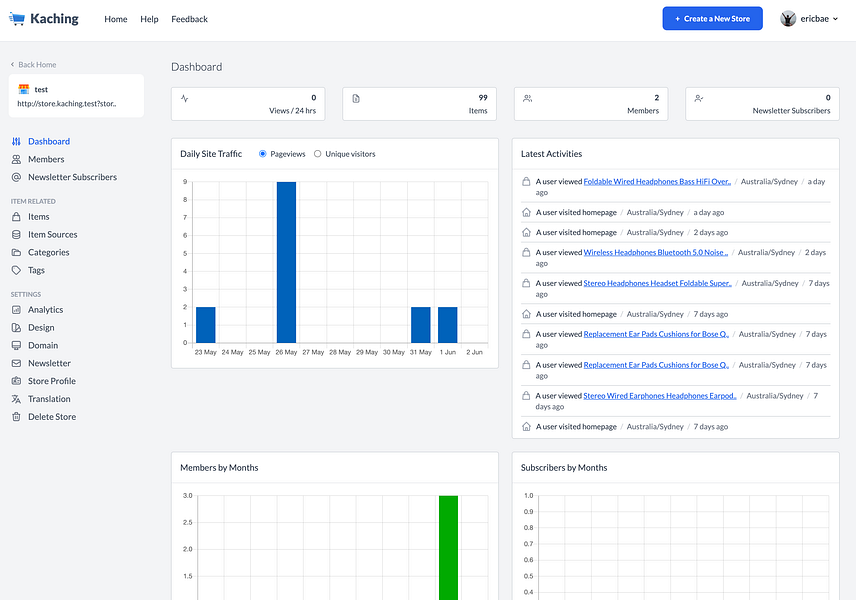The image size is (856, 600).
Task: Click the 99 Items stat card
Action: (x=419, y=104)
